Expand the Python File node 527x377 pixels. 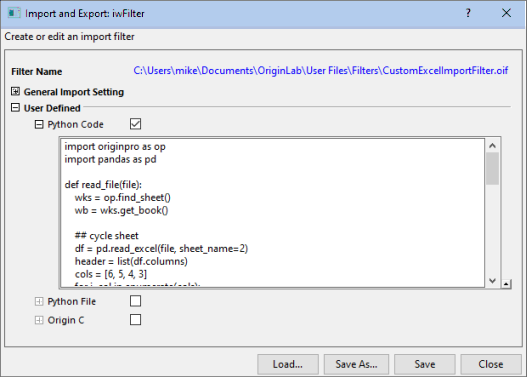(39, 301)
